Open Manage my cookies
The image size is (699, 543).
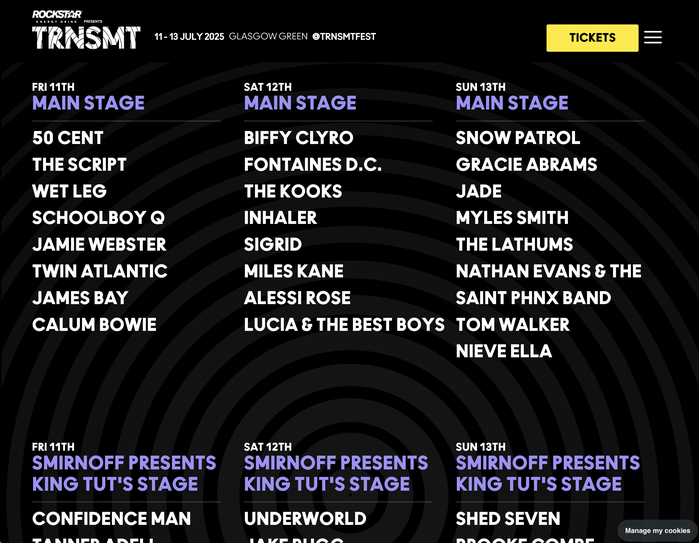(x=657, y=530)
